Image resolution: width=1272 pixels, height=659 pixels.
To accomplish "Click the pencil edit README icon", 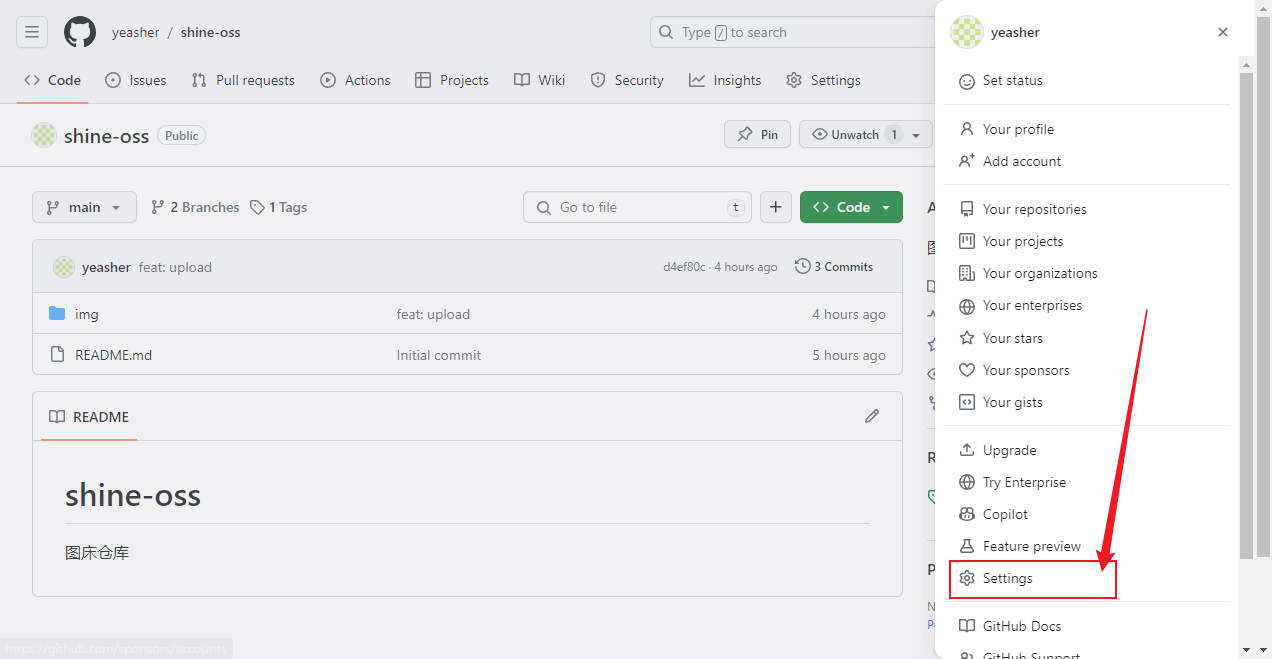I will click(872, 416).
